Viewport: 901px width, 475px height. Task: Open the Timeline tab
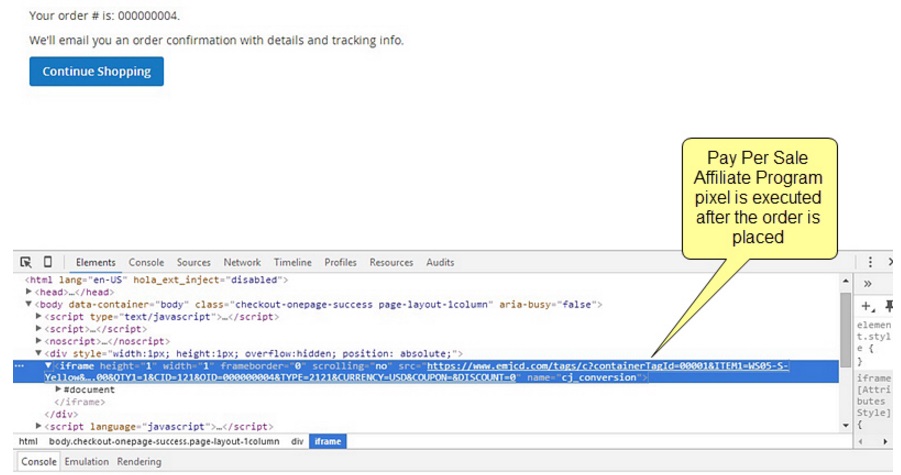pos(292,262)
